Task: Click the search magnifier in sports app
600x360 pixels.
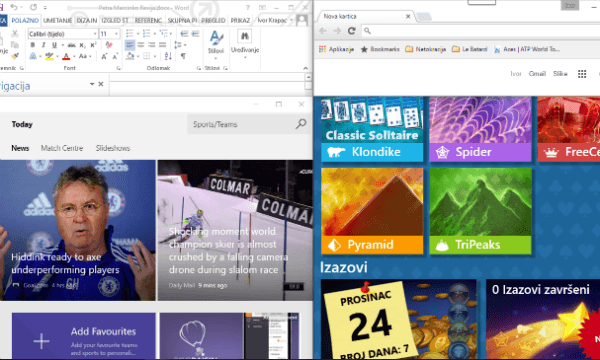Action: click(x=301, y=124)
